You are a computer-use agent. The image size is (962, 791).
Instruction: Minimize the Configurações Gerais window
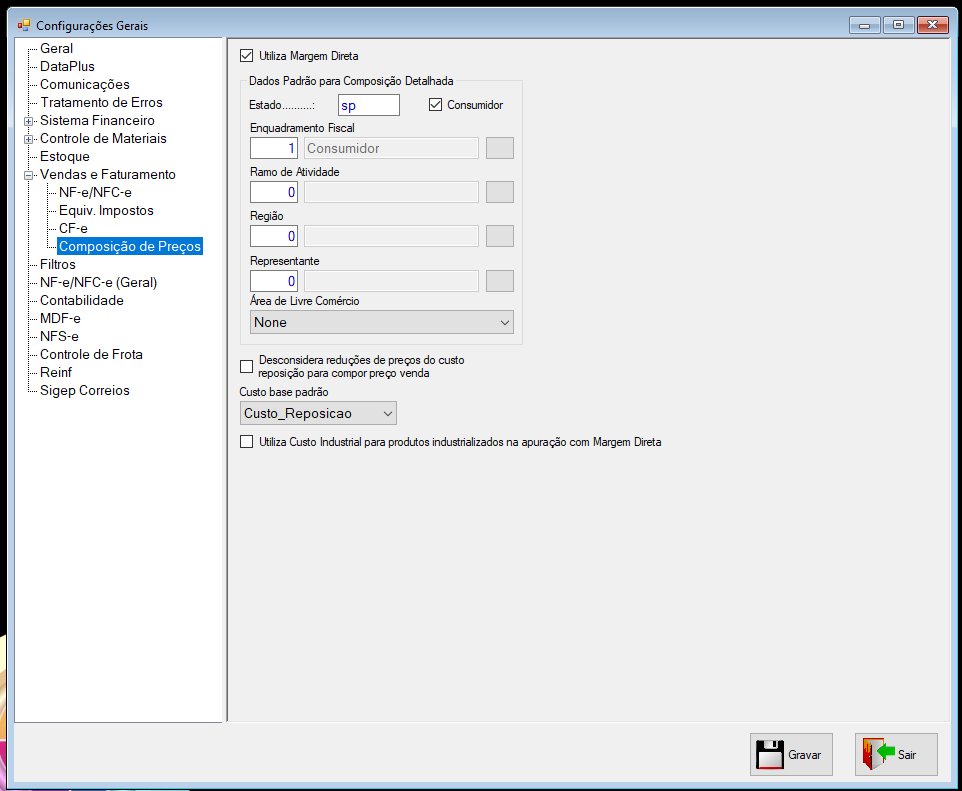[x=865, y=25]
